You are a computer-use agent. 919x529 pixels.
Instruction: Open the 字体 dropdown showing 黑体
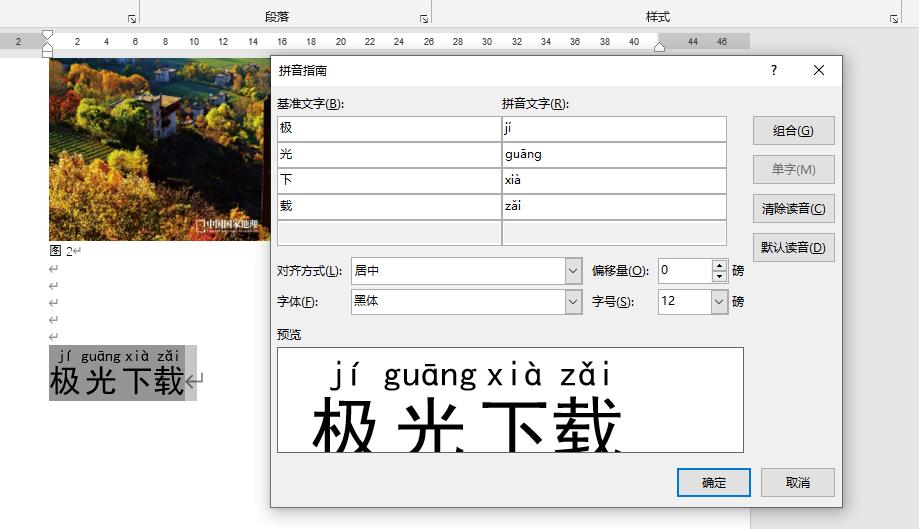[573, 301]
